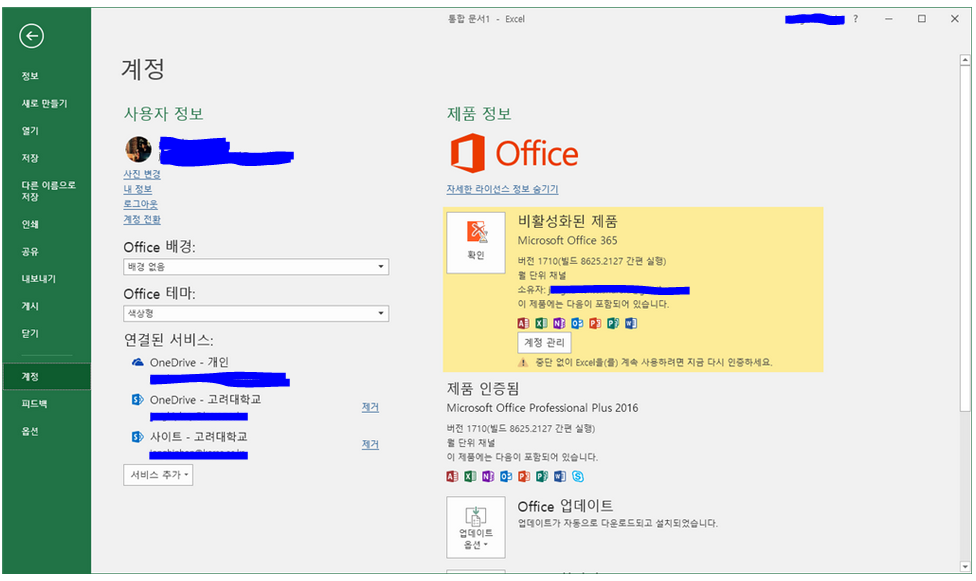Click the 로그아웃 link

[141, 204]
